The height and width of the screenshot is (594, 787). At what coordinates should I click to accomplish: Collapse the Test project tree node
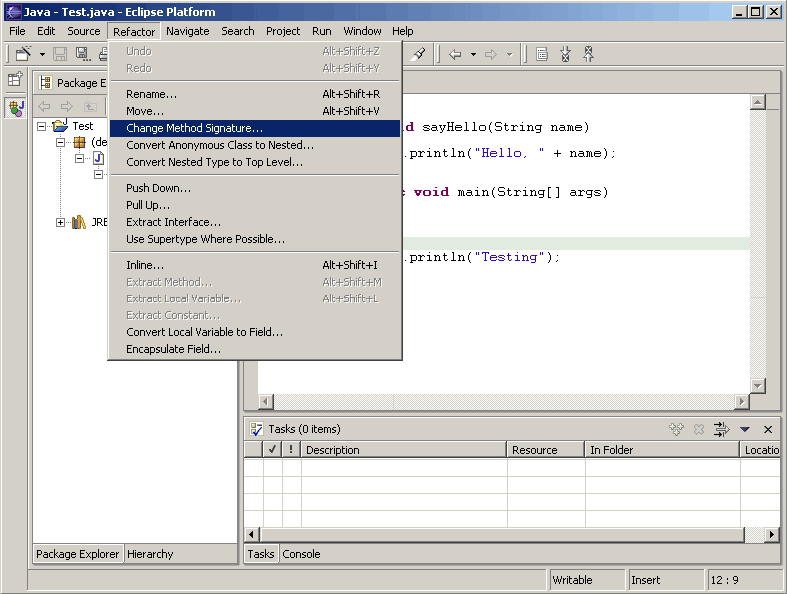[42, 126]
